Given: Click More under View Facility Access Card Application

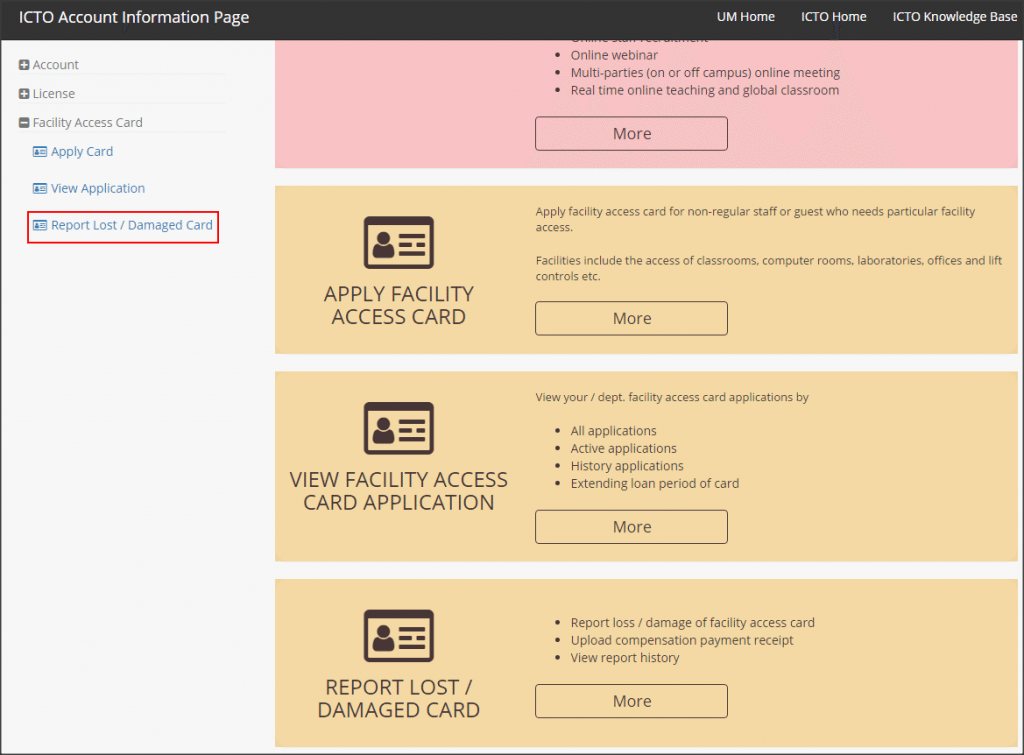Looking at the screenshot, I should (x=631, y=526).
